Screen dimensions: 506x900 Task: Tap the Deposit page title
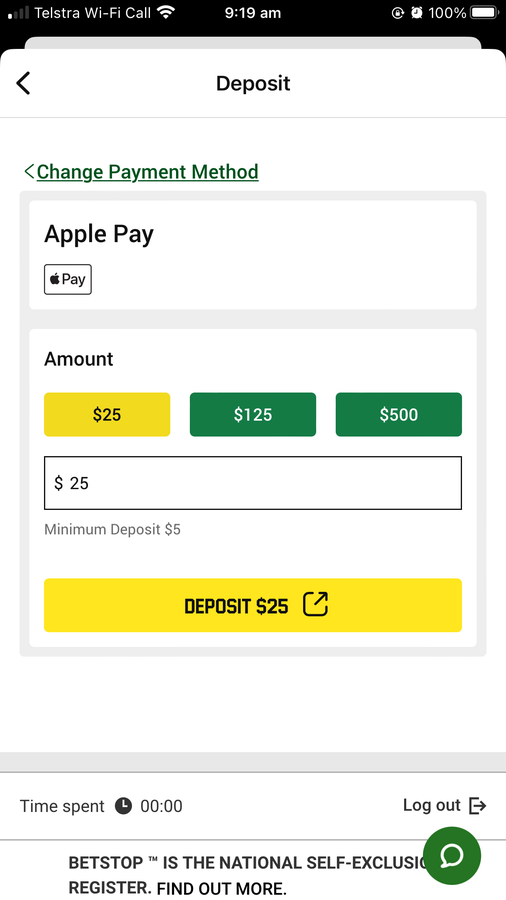pos(253,83)
